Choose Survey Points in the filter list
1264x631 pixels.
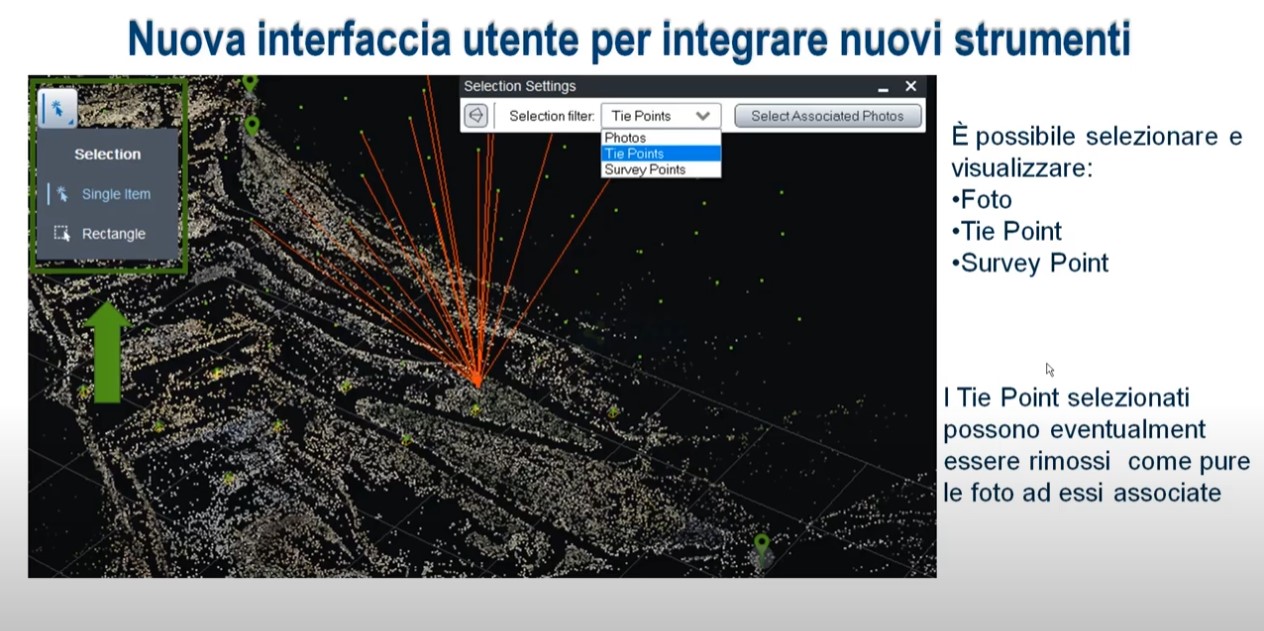[x=645, y=170]
